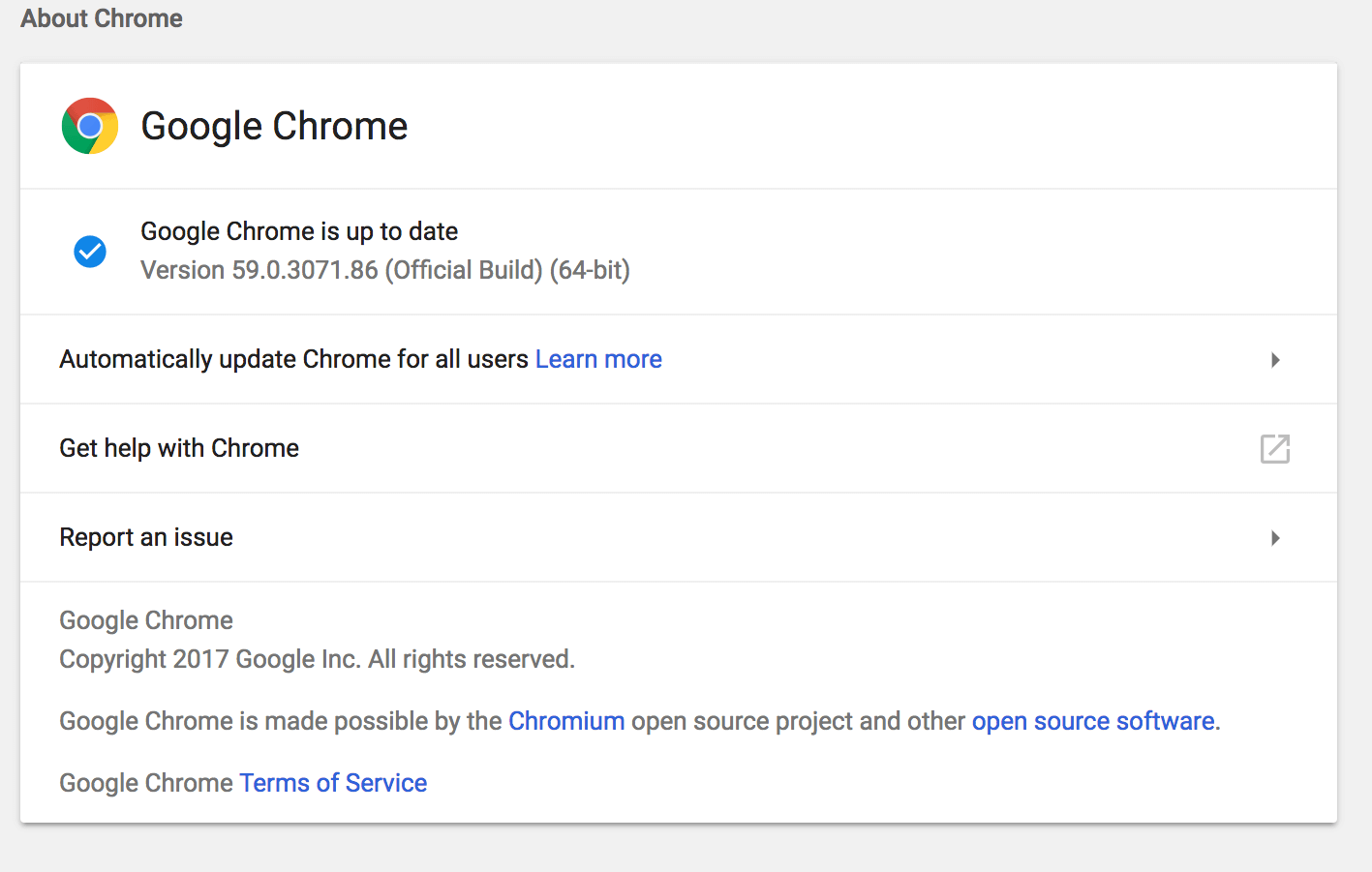Image resolution: width=1372 pixels, height=872 pixels.
Task: Click the About Chrome page heading
Action: coord(102,18)
